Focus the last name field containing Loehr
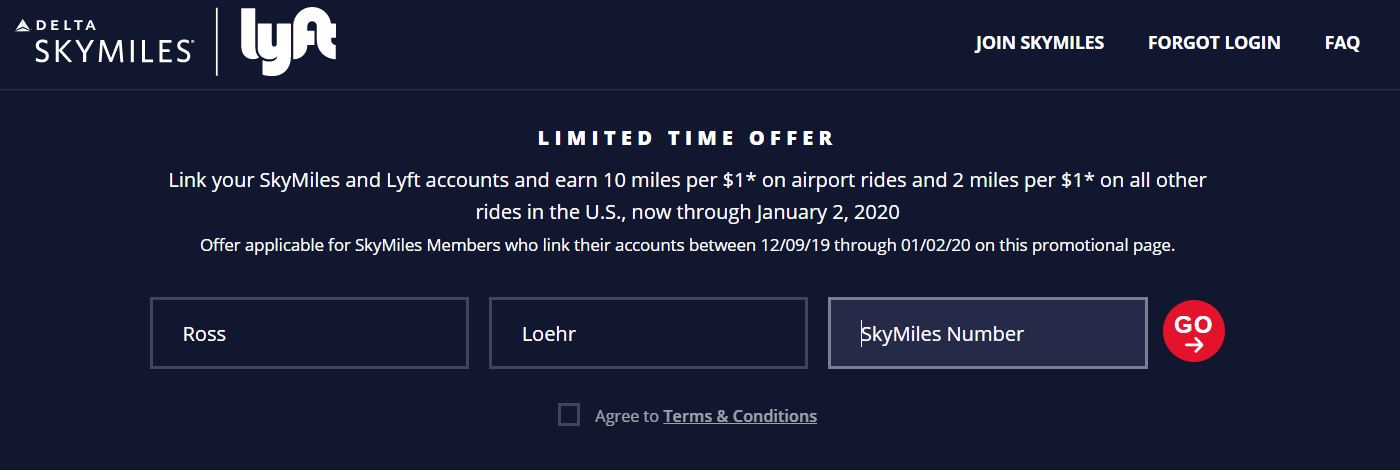This screenshot has width=1400, height=470. pyautogui.click(x=648, y=333)
